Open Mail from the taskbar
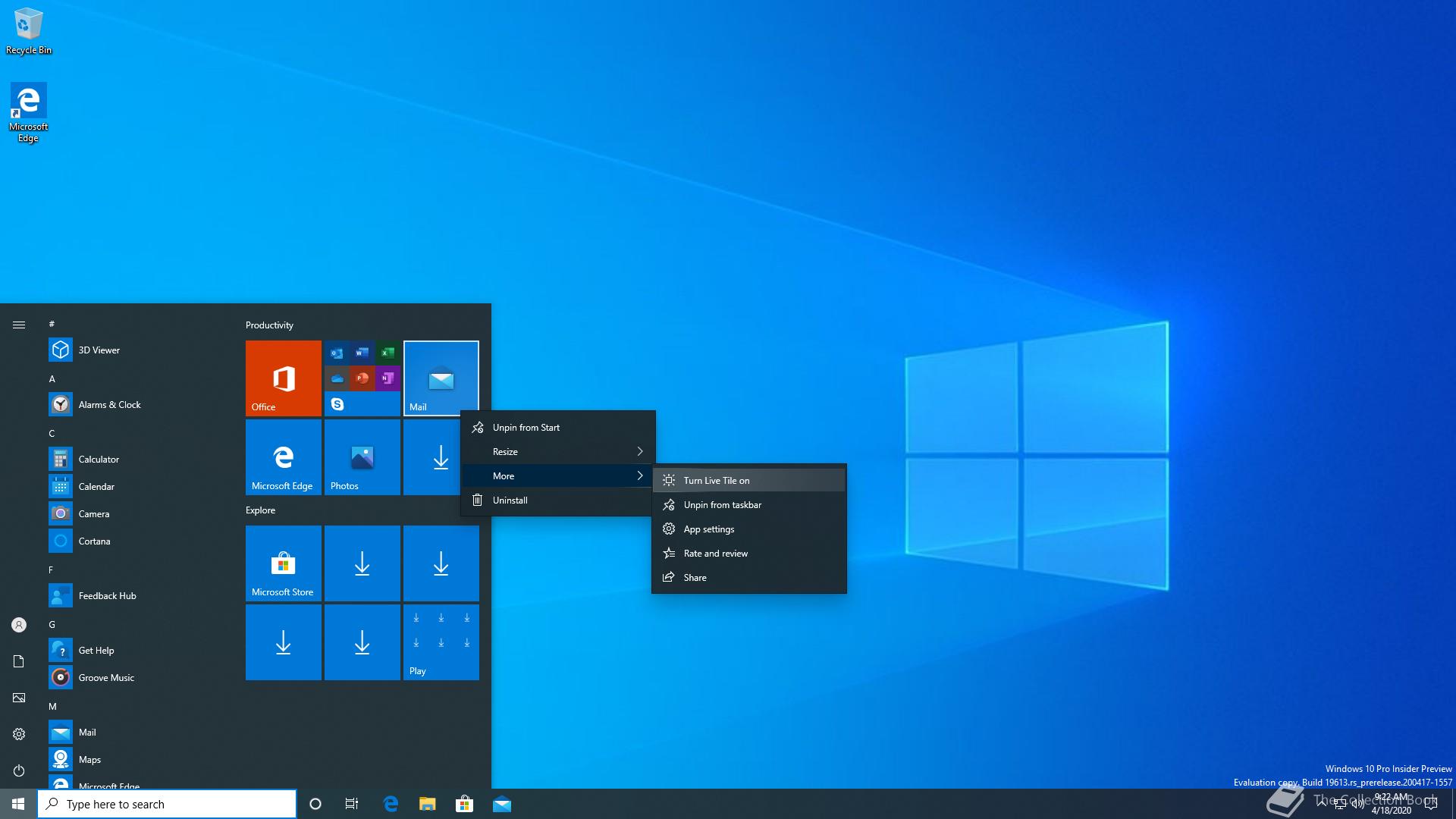Image resolution: width=1456 pixels, height=819 pixels. pyautogui.click(x=502, y=804)
